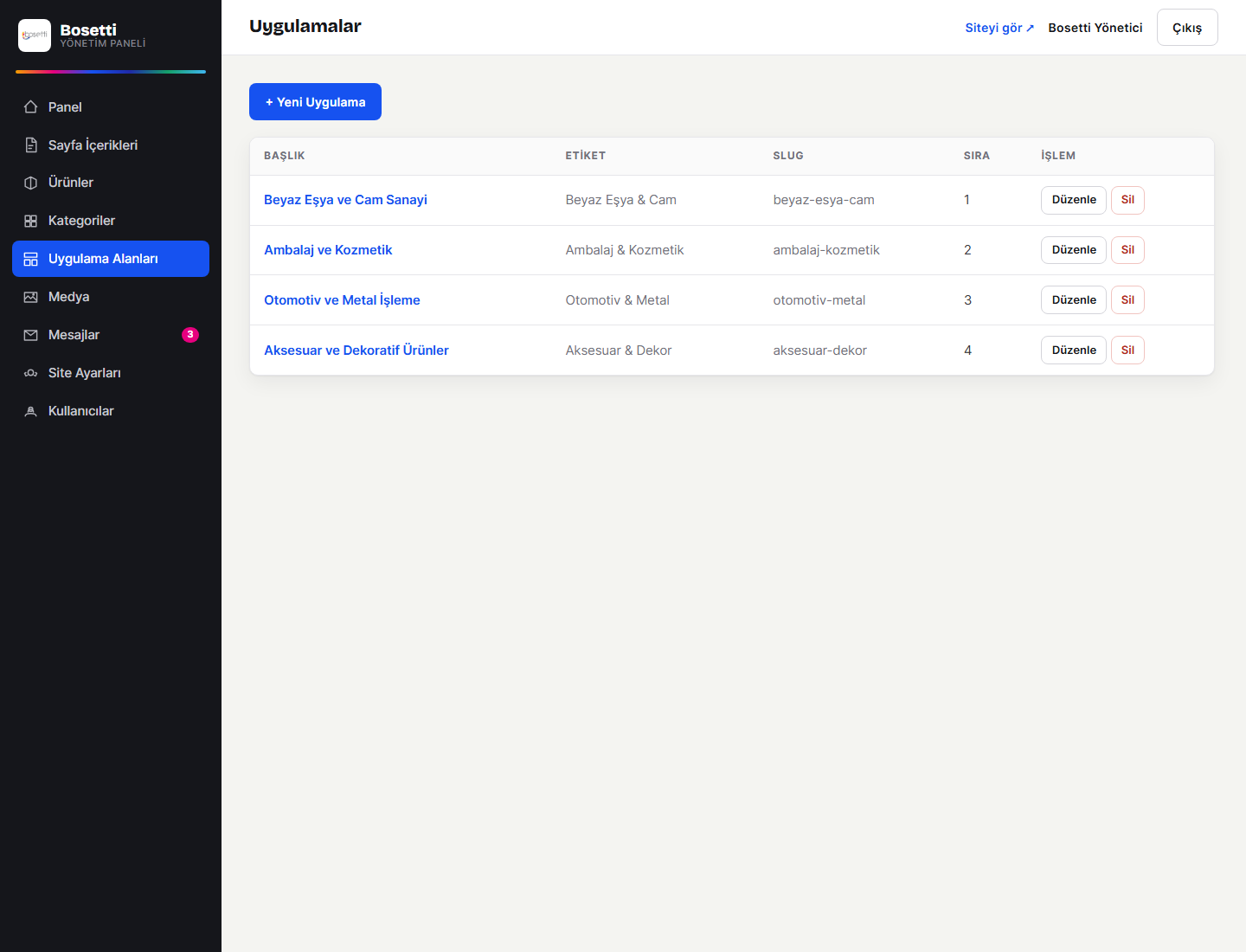Delete the Ambalaj ve Kozmetik row

(1127, 250)
